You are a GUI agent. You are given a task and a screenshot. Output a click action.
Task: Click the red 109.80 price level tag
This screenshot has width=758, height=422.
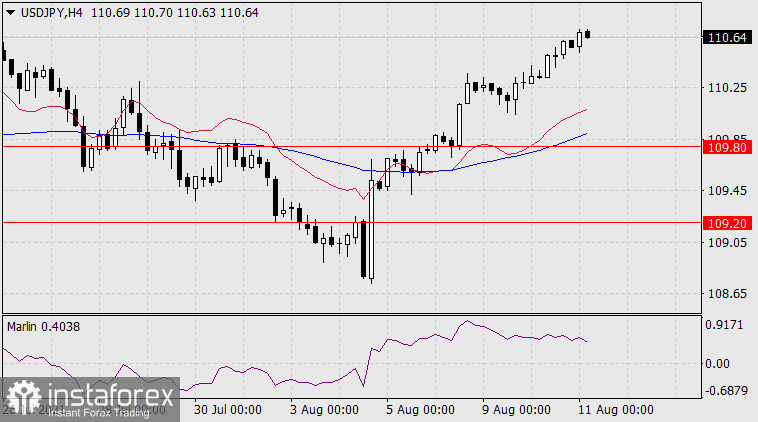(x=727, y=146)
